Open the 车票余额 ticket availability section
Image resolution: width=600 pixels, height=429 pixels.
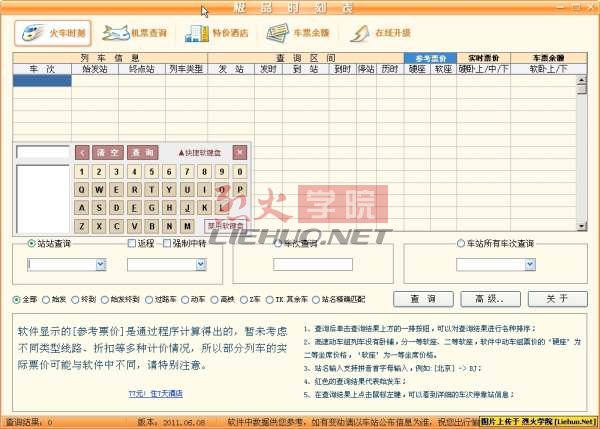click(297, 33)
